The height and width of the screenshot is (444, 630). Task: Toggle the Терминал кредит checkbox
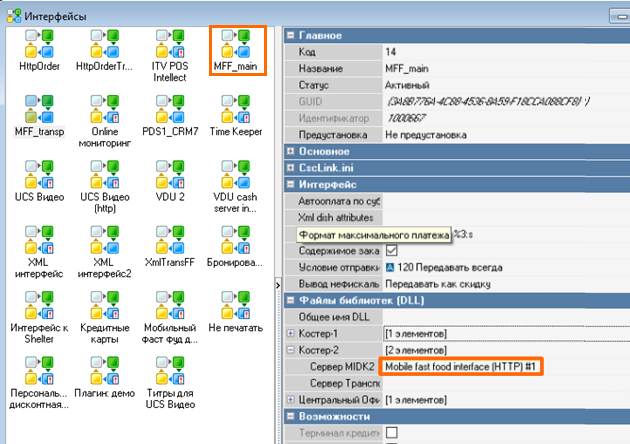(392, 432)
